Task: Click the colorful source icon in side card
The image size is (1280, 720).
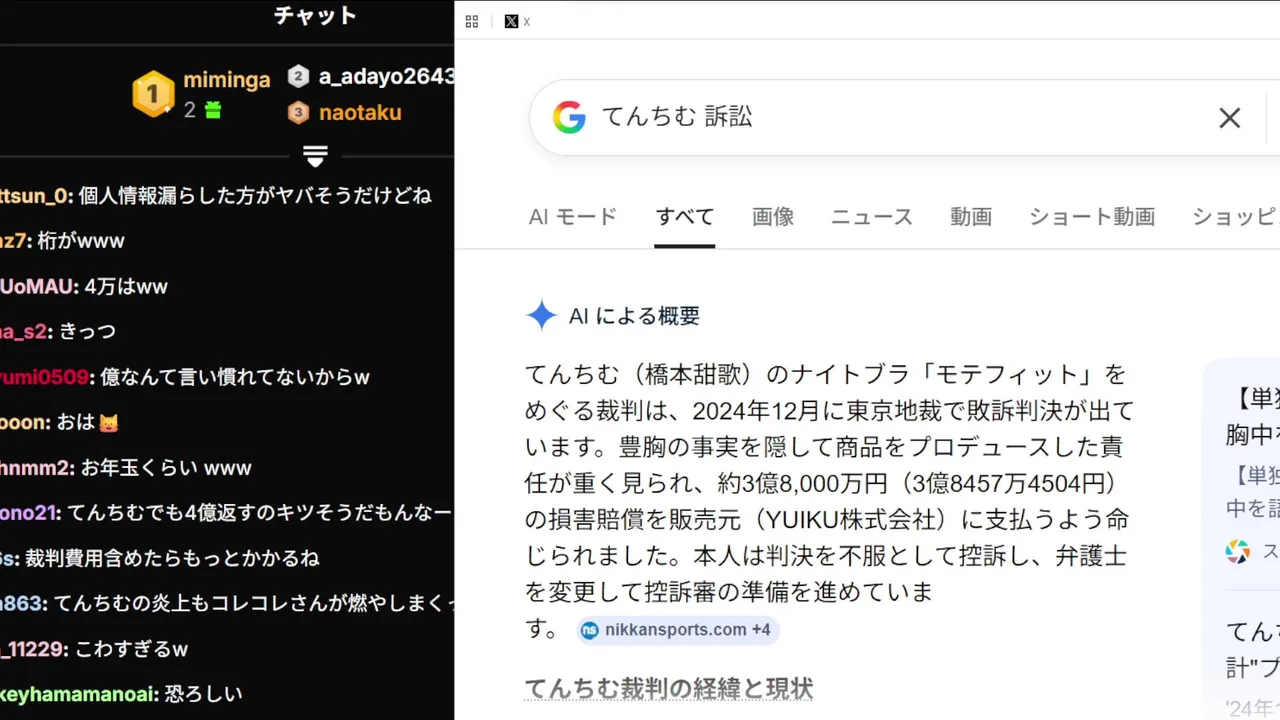Action: [1238, 551]
